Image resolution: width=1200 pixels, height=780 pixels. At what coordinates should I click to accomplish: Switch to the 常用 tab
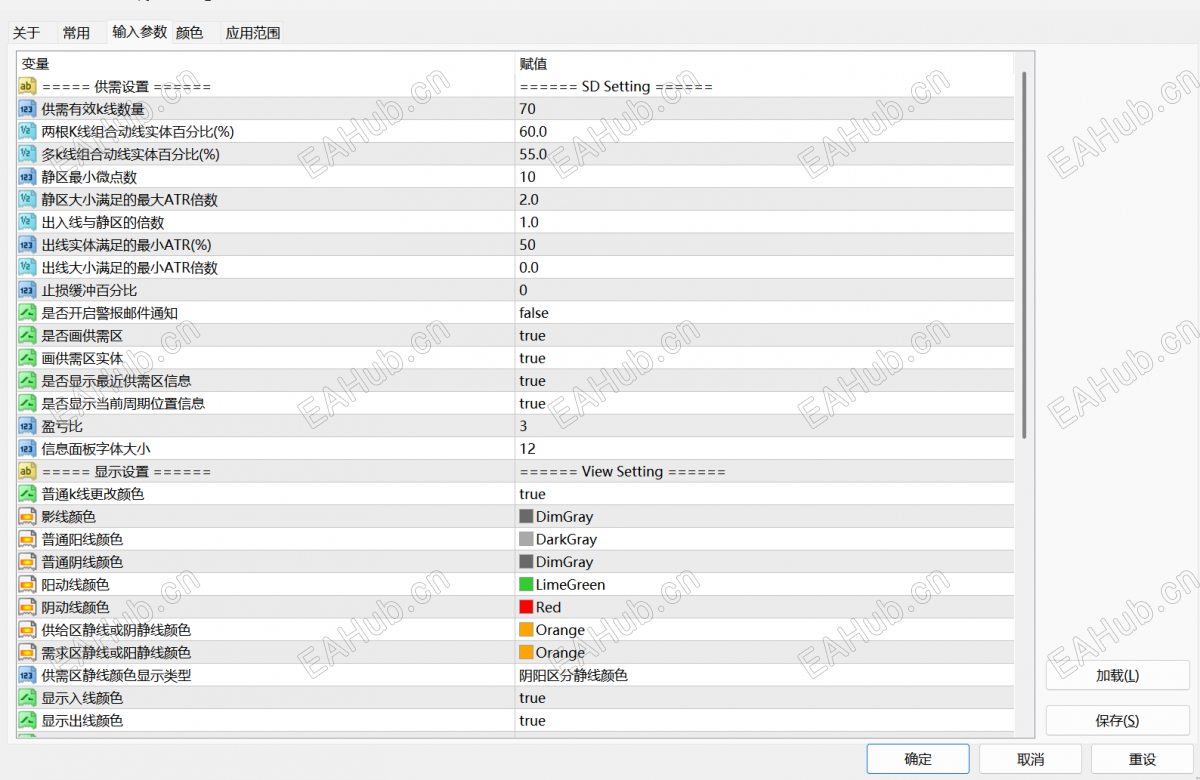[76, 33]
